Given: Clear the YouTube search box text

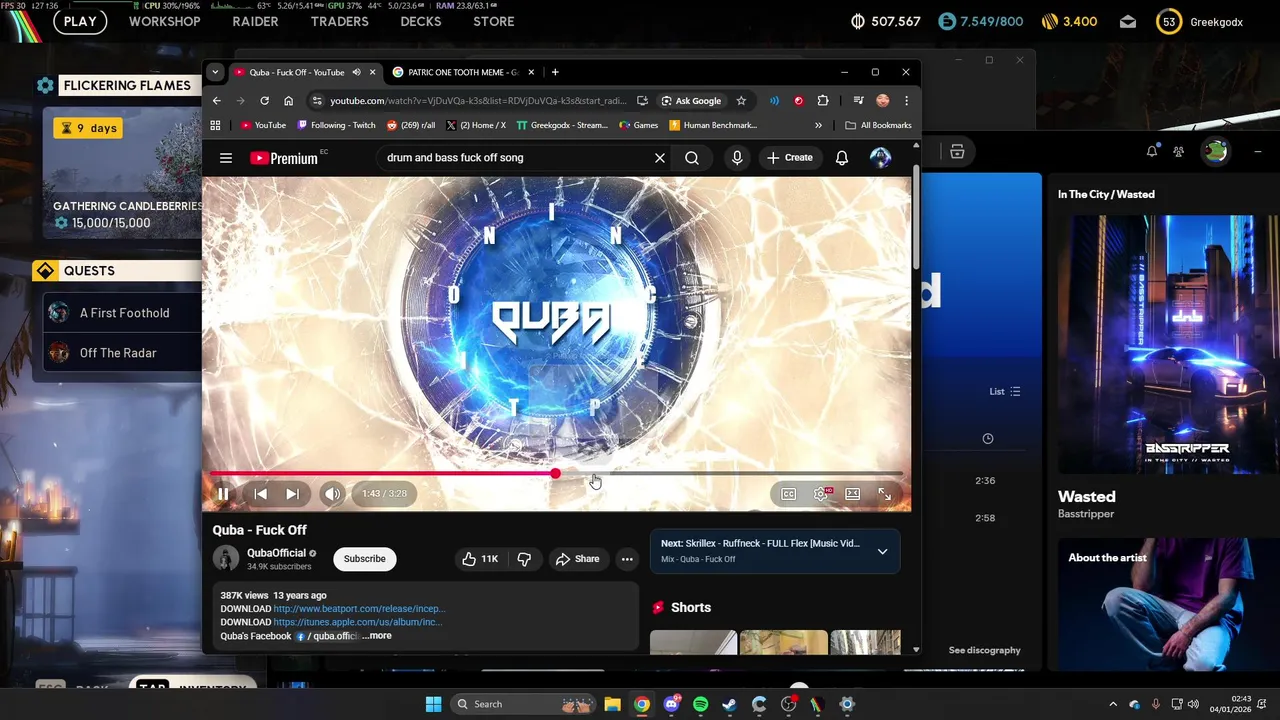Looking at the screenshot, I should 659,158.
